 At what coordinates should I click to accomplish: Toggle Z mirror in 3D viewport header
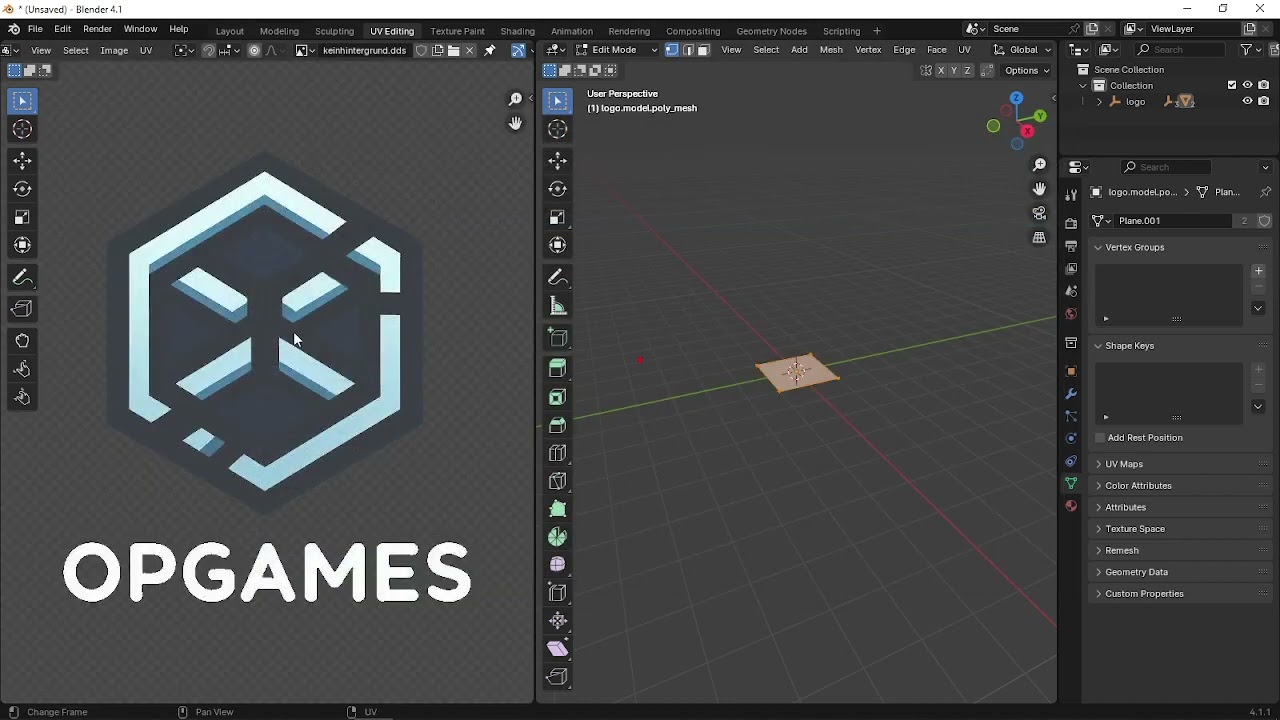(x=968, y=70)
